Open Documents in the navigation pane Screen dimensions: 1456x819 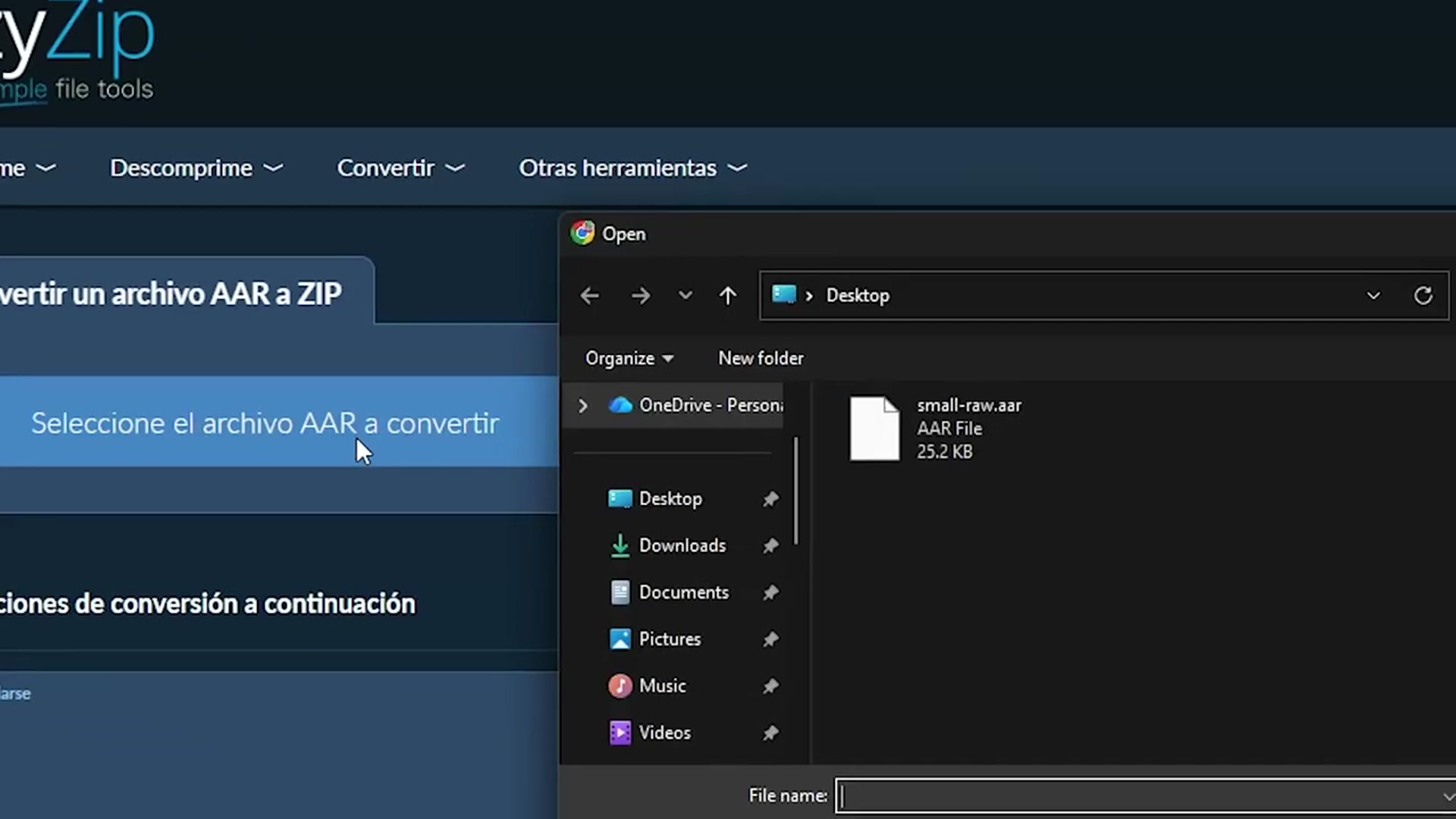click(x=684, y=592)
